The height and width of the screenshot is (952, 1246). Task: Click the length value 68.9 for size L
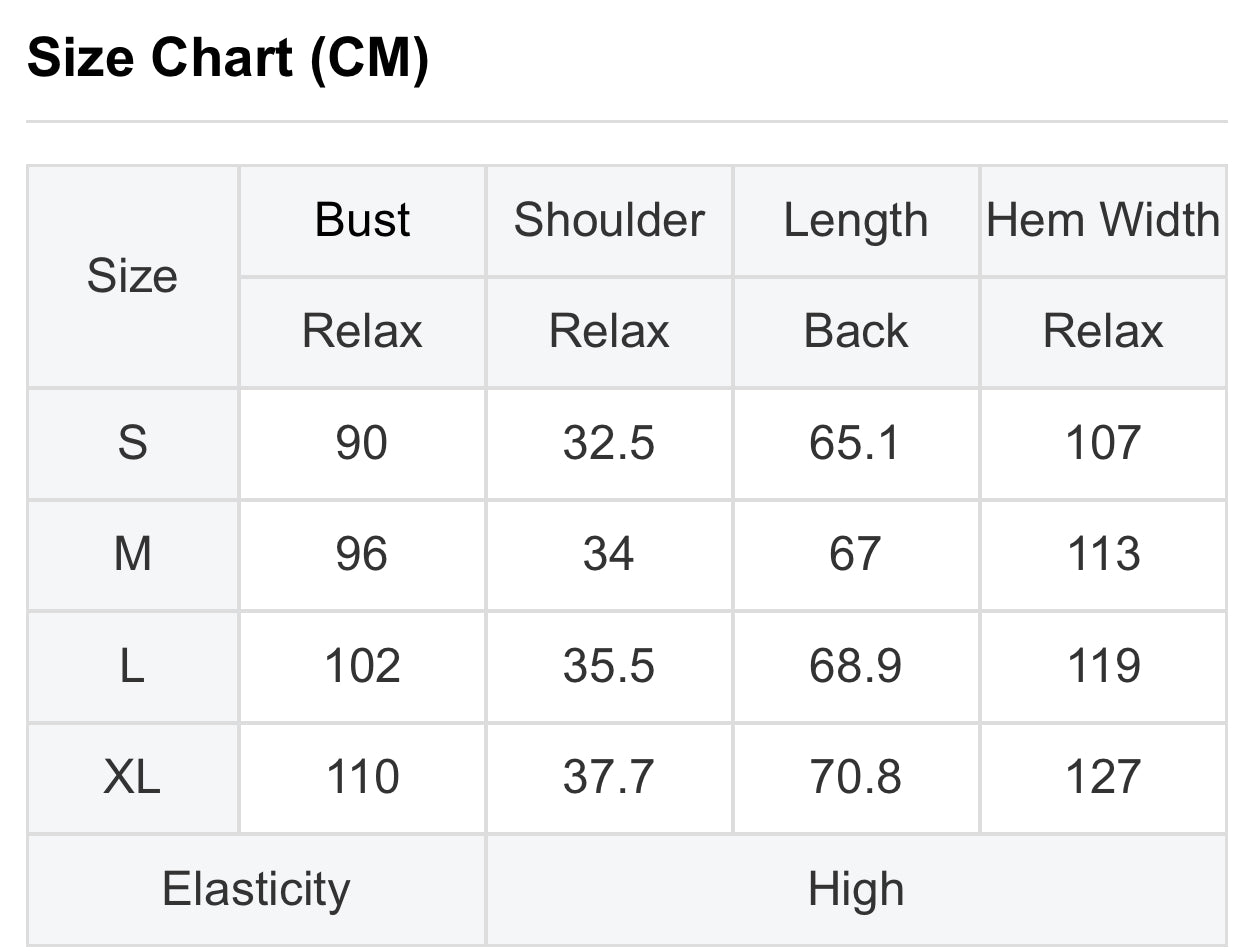[x=856, y=666]
